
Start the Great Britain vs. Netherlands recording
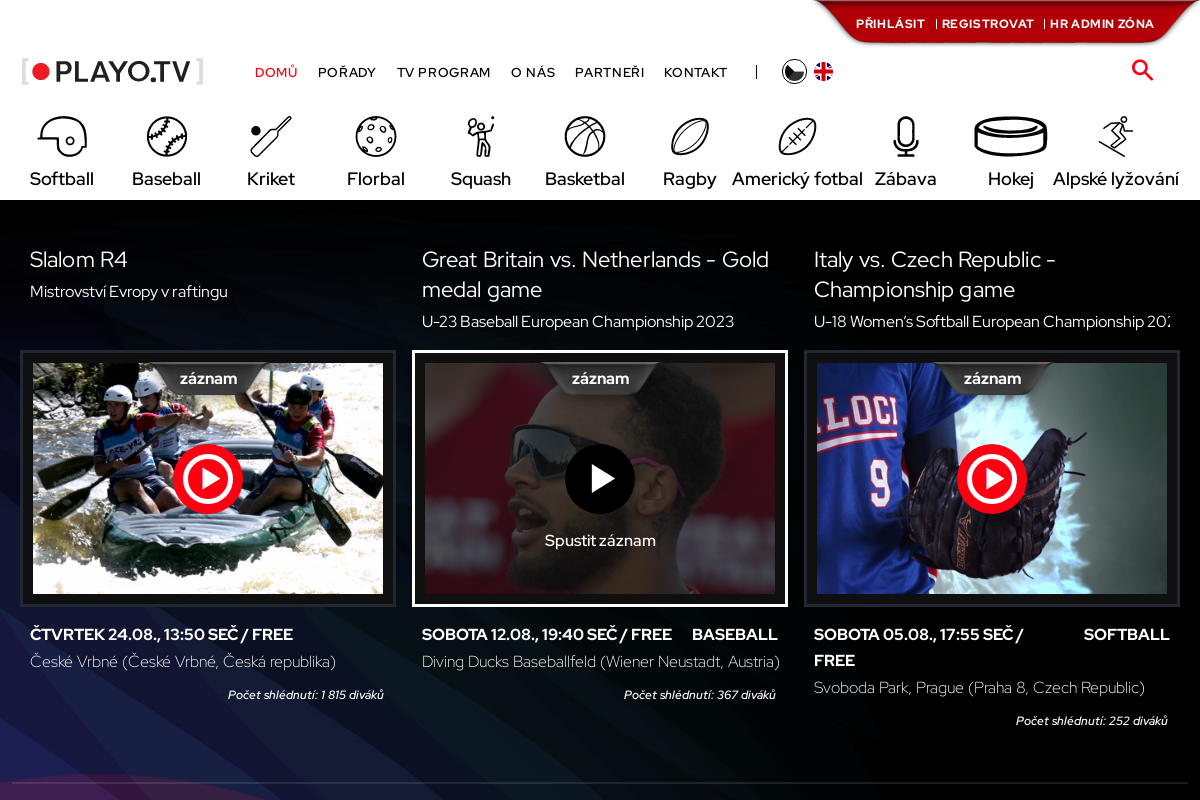[600, 479]
